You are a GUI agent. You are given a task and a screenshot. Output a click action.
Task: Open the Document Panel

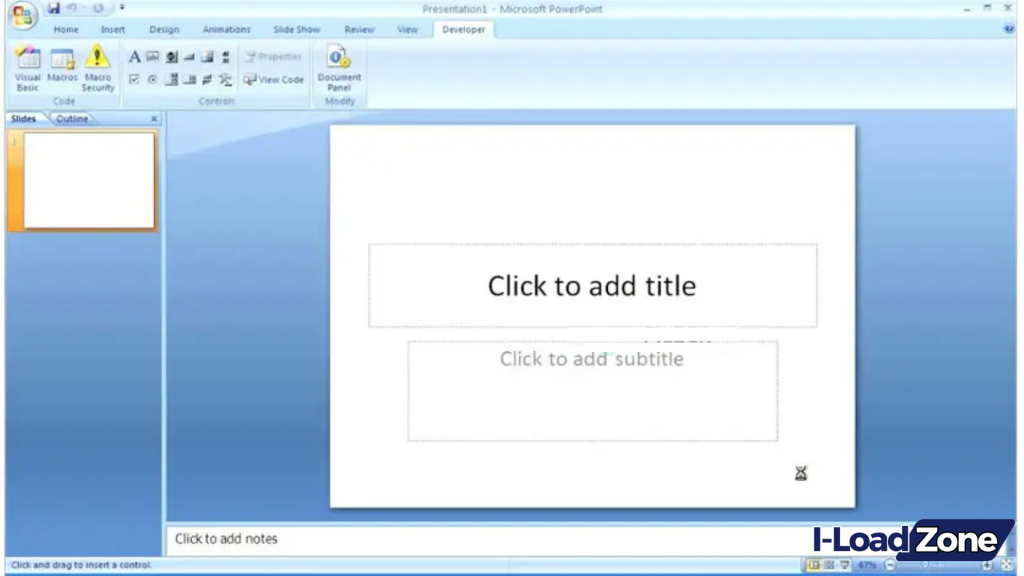pos(338,70)
